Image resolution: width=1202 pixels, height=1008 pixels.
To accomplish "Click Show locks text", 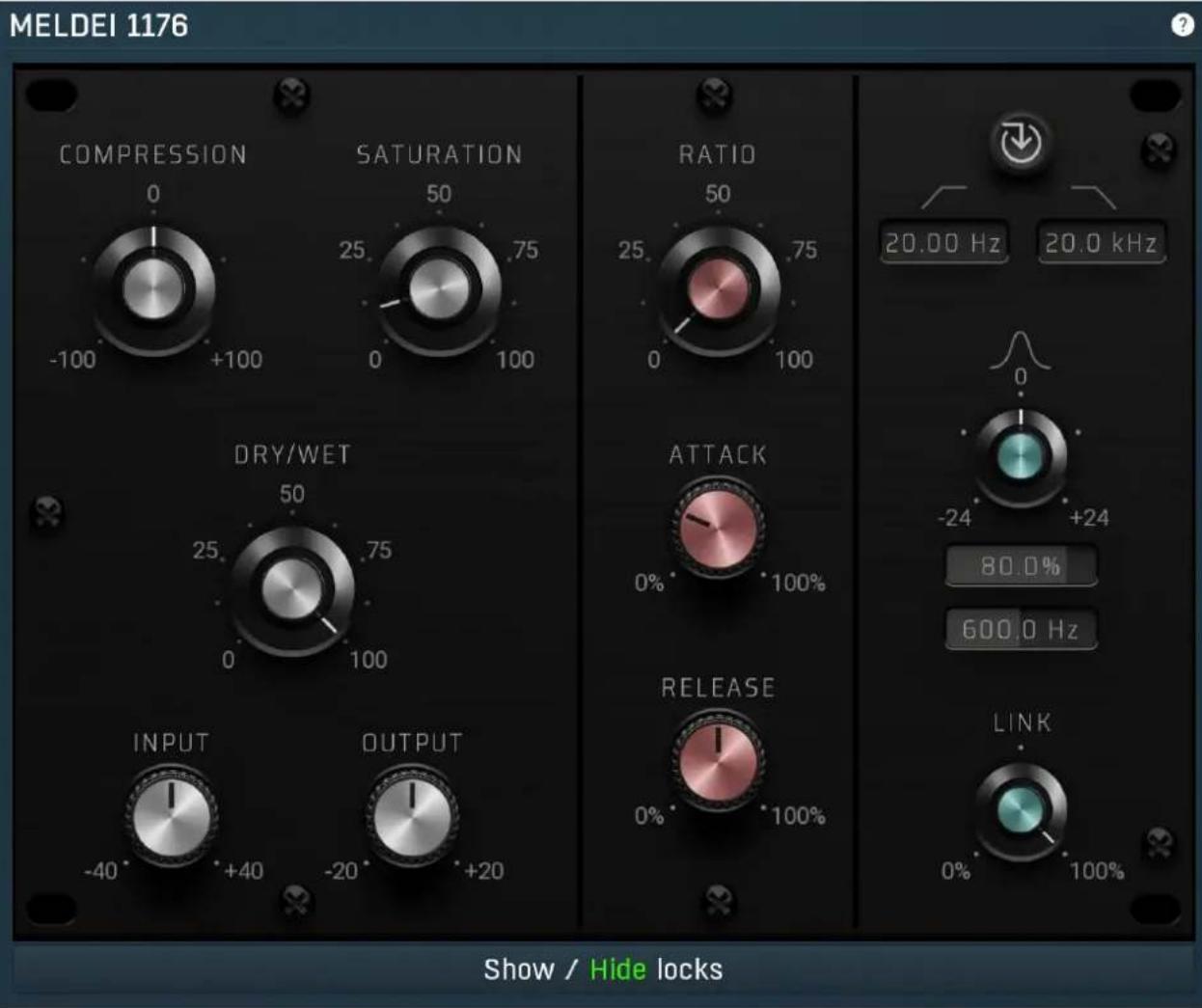I will coord(519,969).
